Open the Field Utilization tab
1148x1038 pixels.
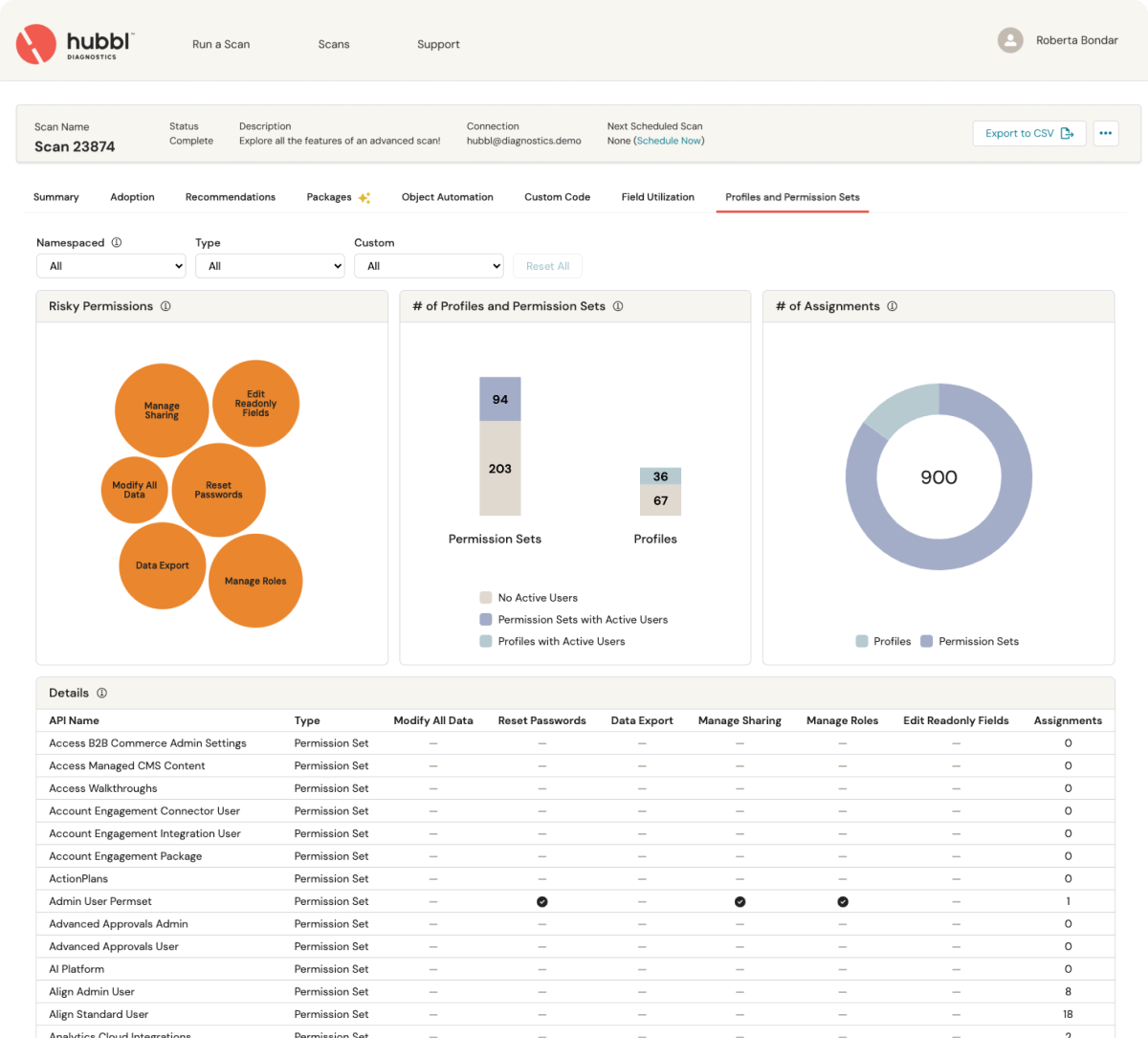tap(658, 197)
